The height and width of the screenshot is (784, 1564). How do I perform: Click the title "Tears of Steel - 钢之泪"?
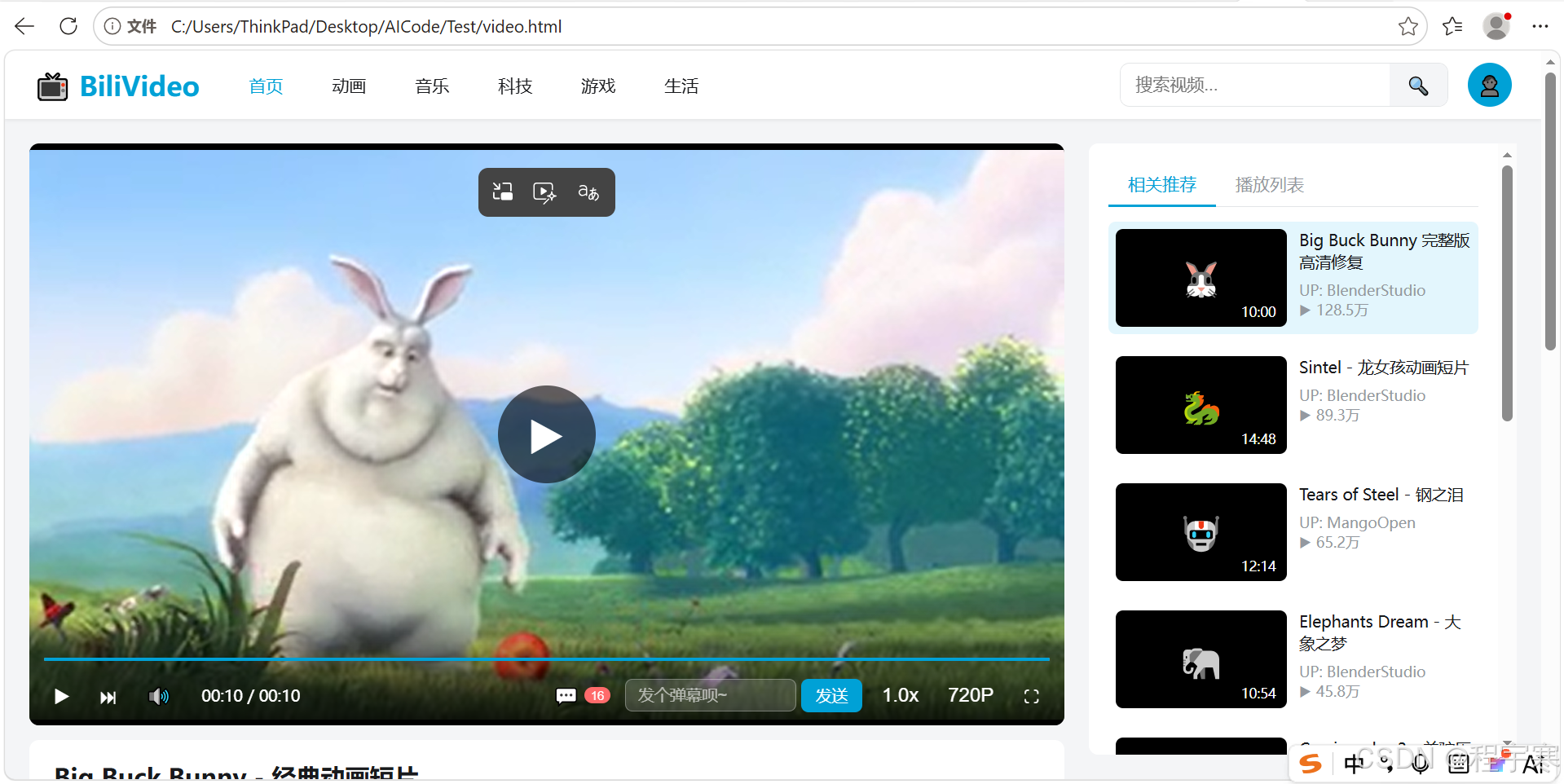point(1381,495)
